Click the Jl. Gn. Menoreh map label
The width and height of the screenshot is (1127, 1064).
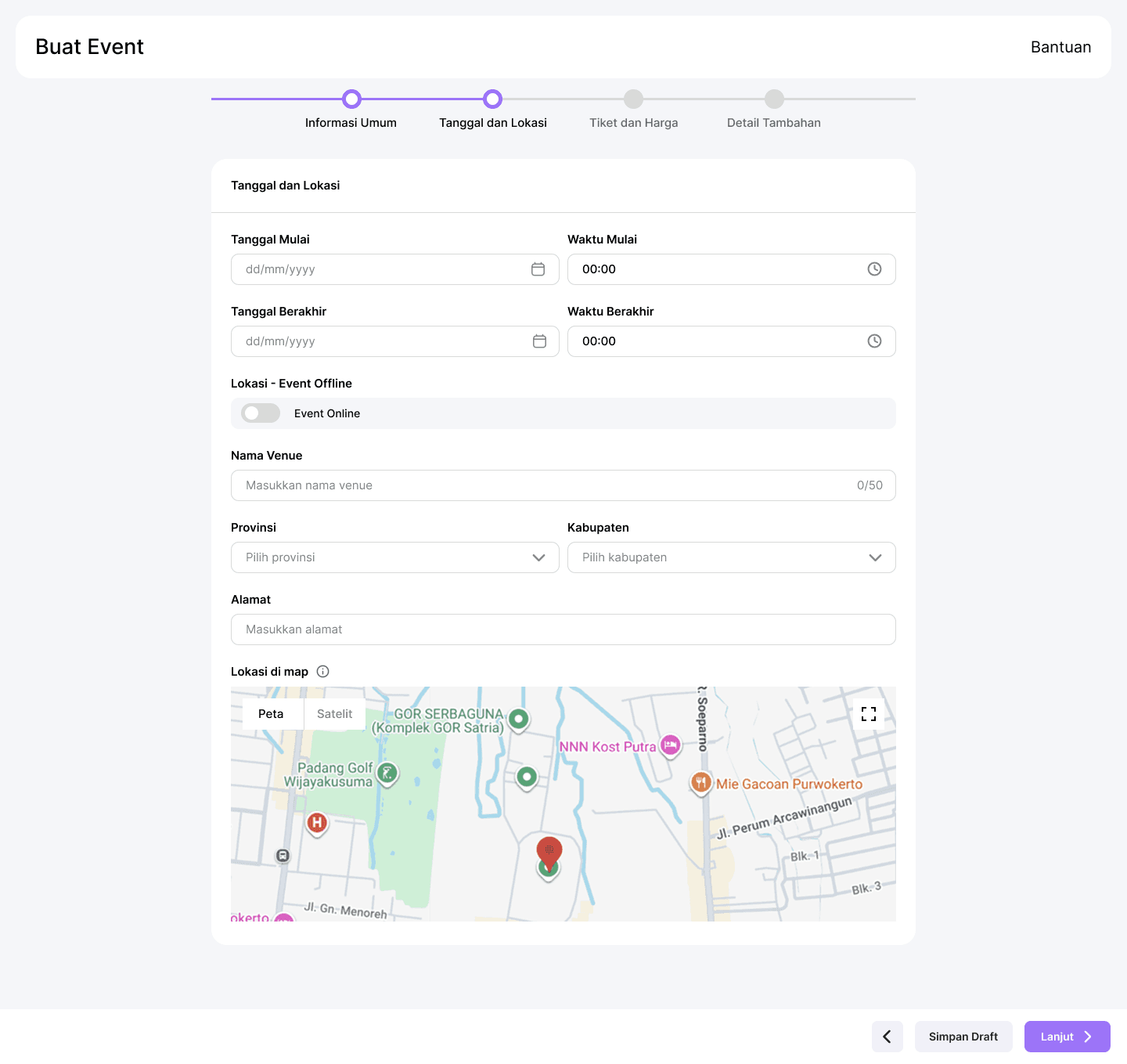(345, 911)
